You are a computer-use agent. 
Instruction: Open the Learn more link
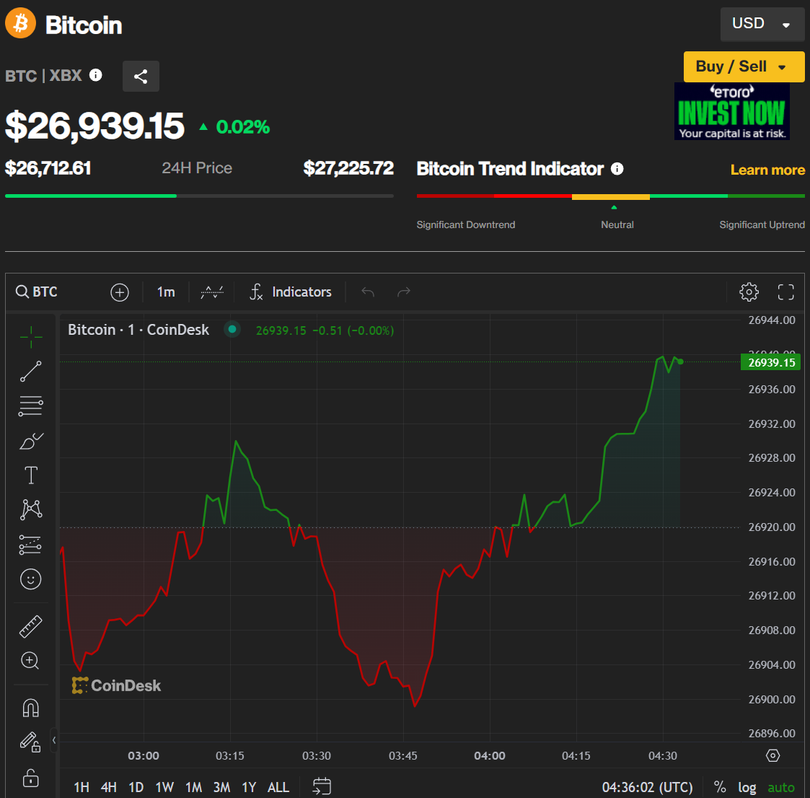767,170
